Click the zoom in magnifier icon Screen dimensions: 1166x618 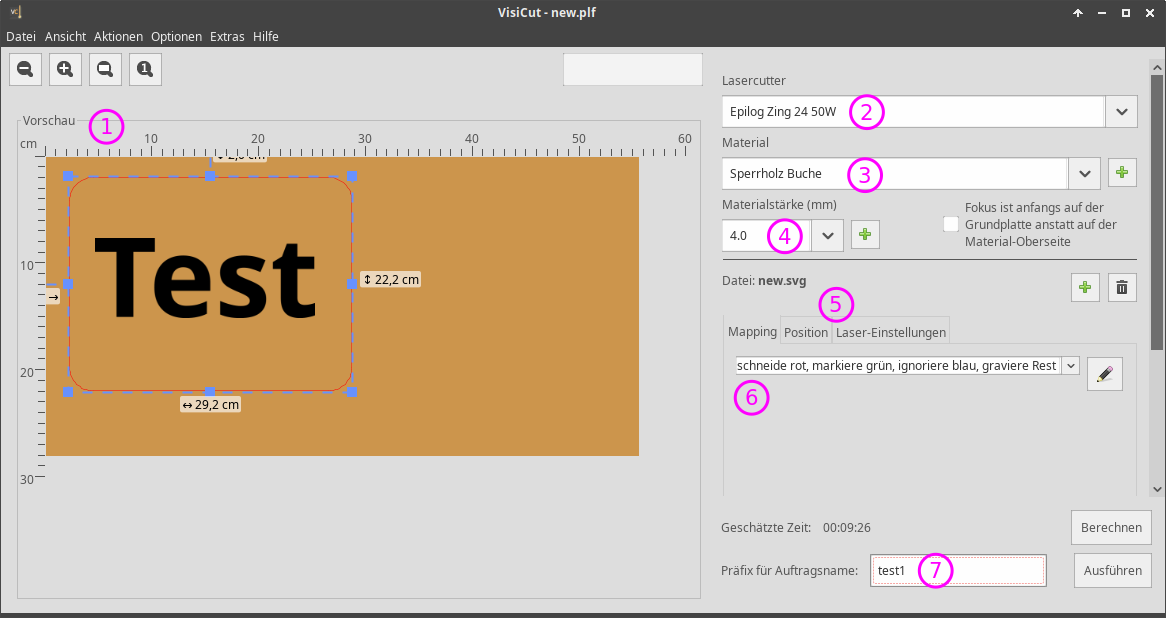[x=65, y=69]
